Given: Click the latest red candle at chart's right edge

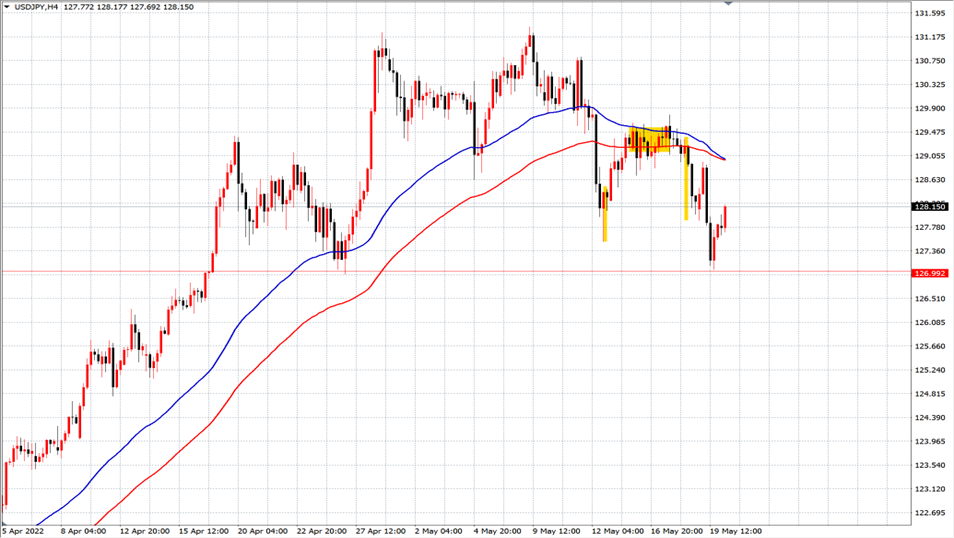Looking at the screenshot, I should (724, 217).
